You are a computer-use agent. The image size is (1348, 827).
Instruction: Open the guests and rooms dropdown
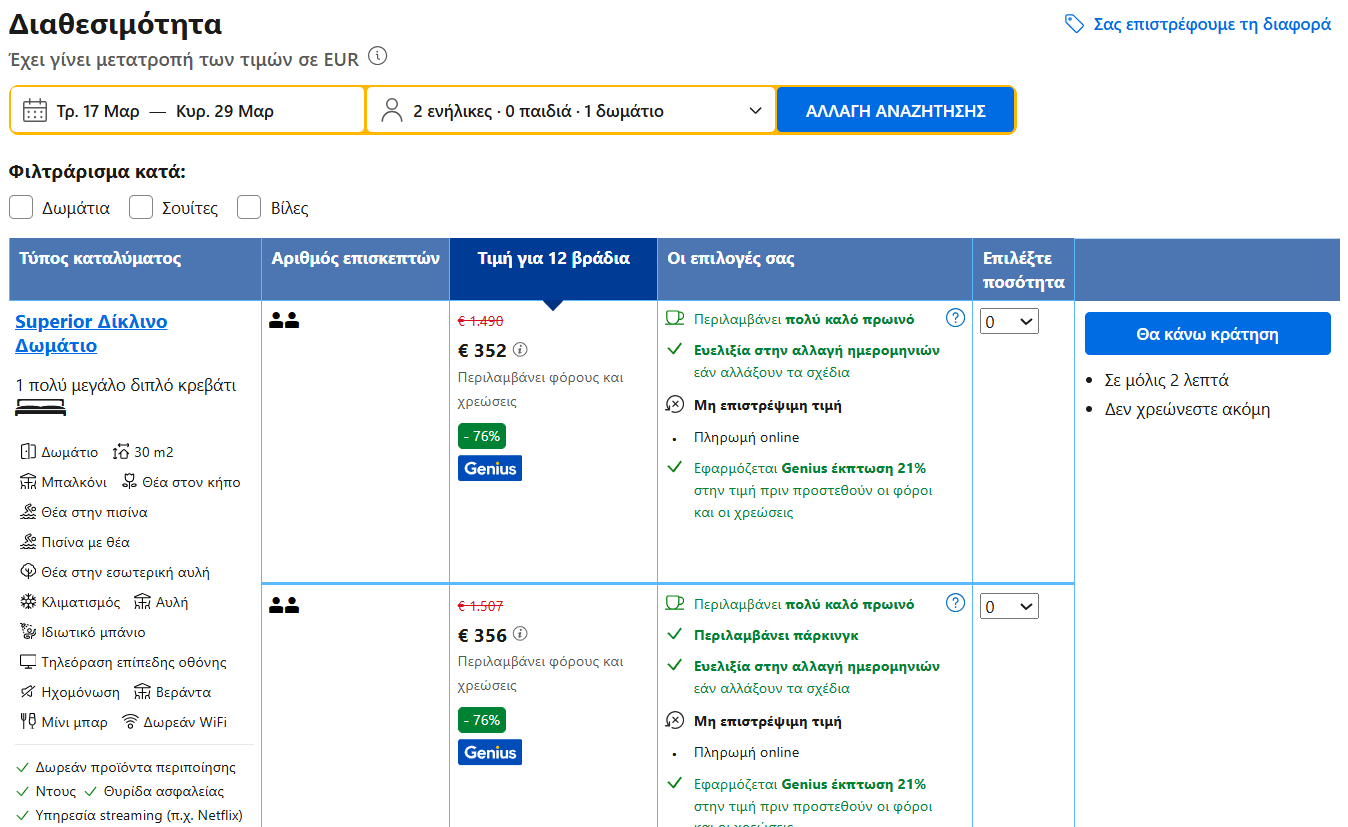click(571, 110)
